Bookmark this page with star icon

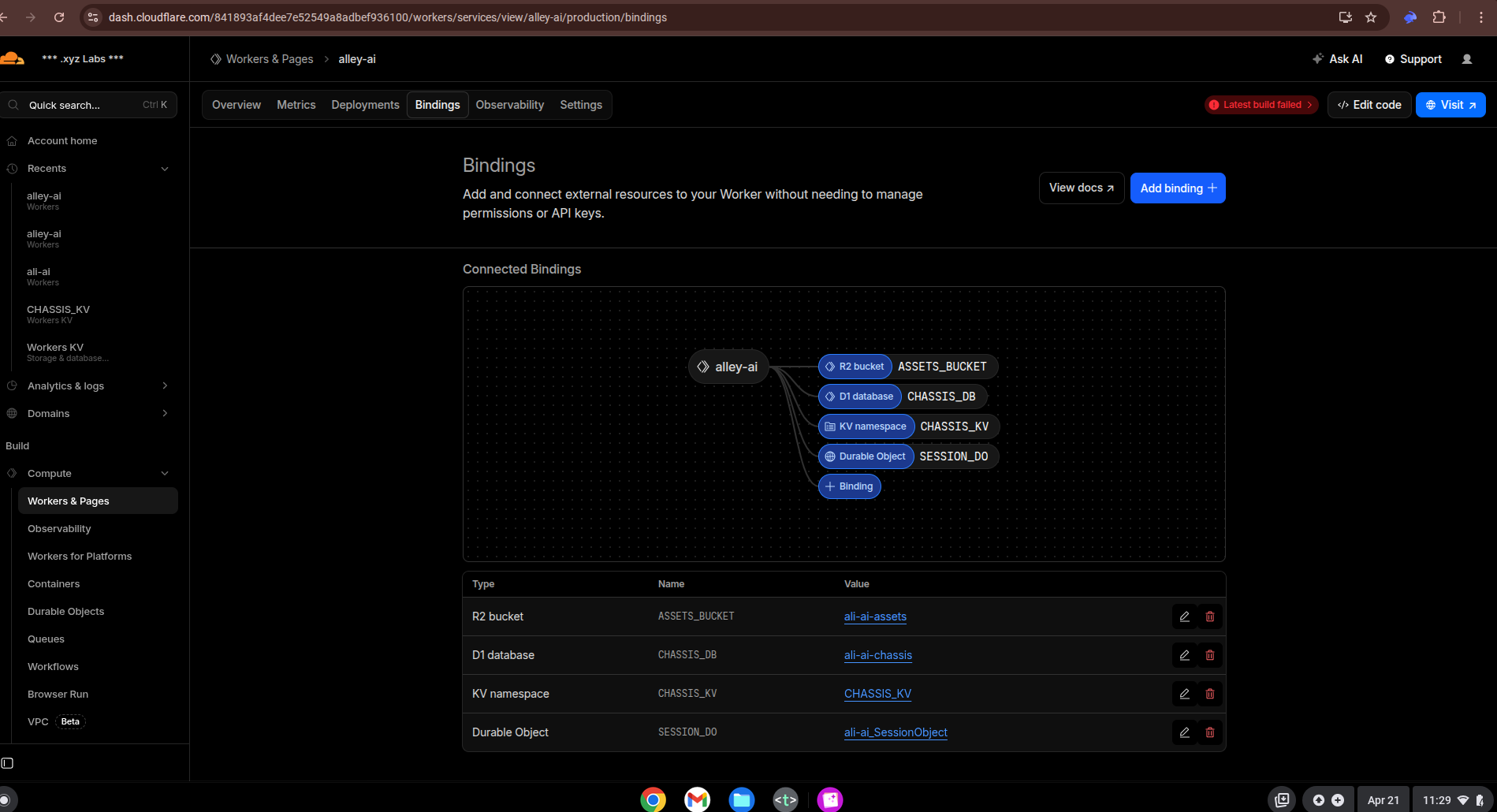point(1371,17)
